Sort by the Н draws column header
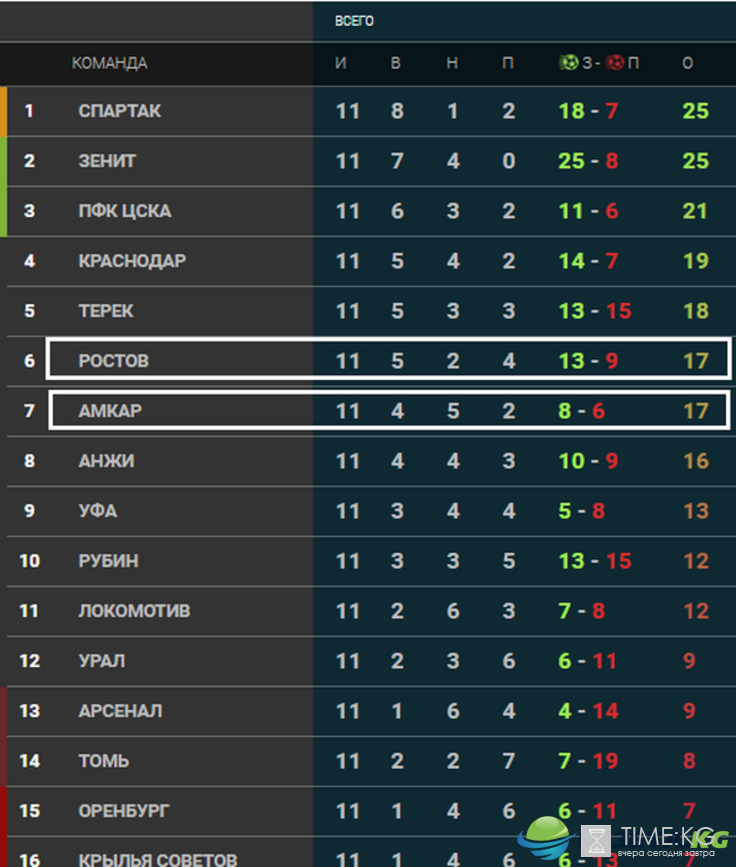Image resolution: width=736 pixels, height=867 pixels. tap(452, 63)
